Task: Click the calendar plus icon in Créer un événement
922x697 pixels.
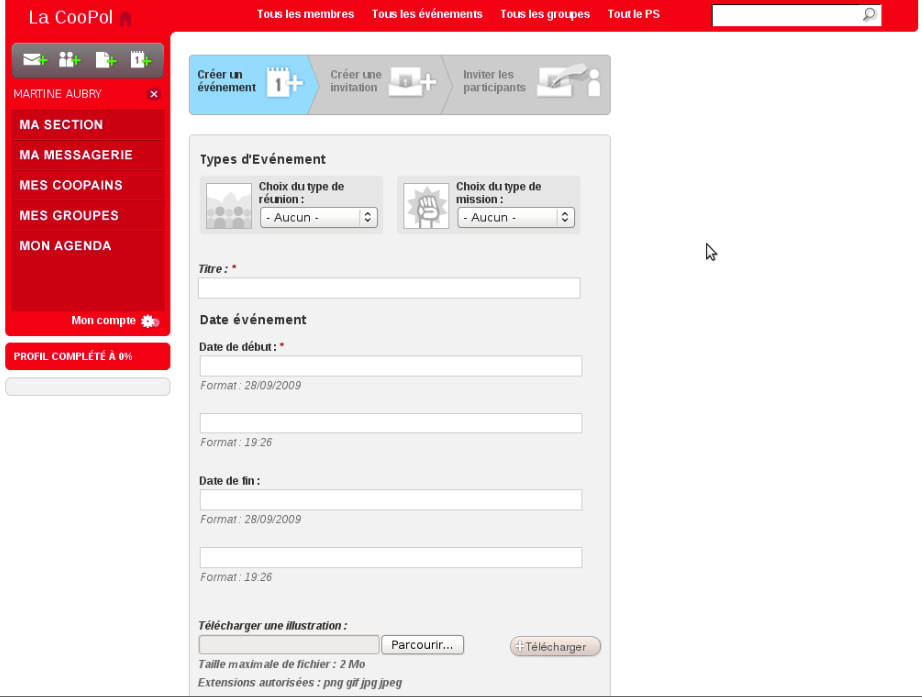Action: tap(285, 82)
